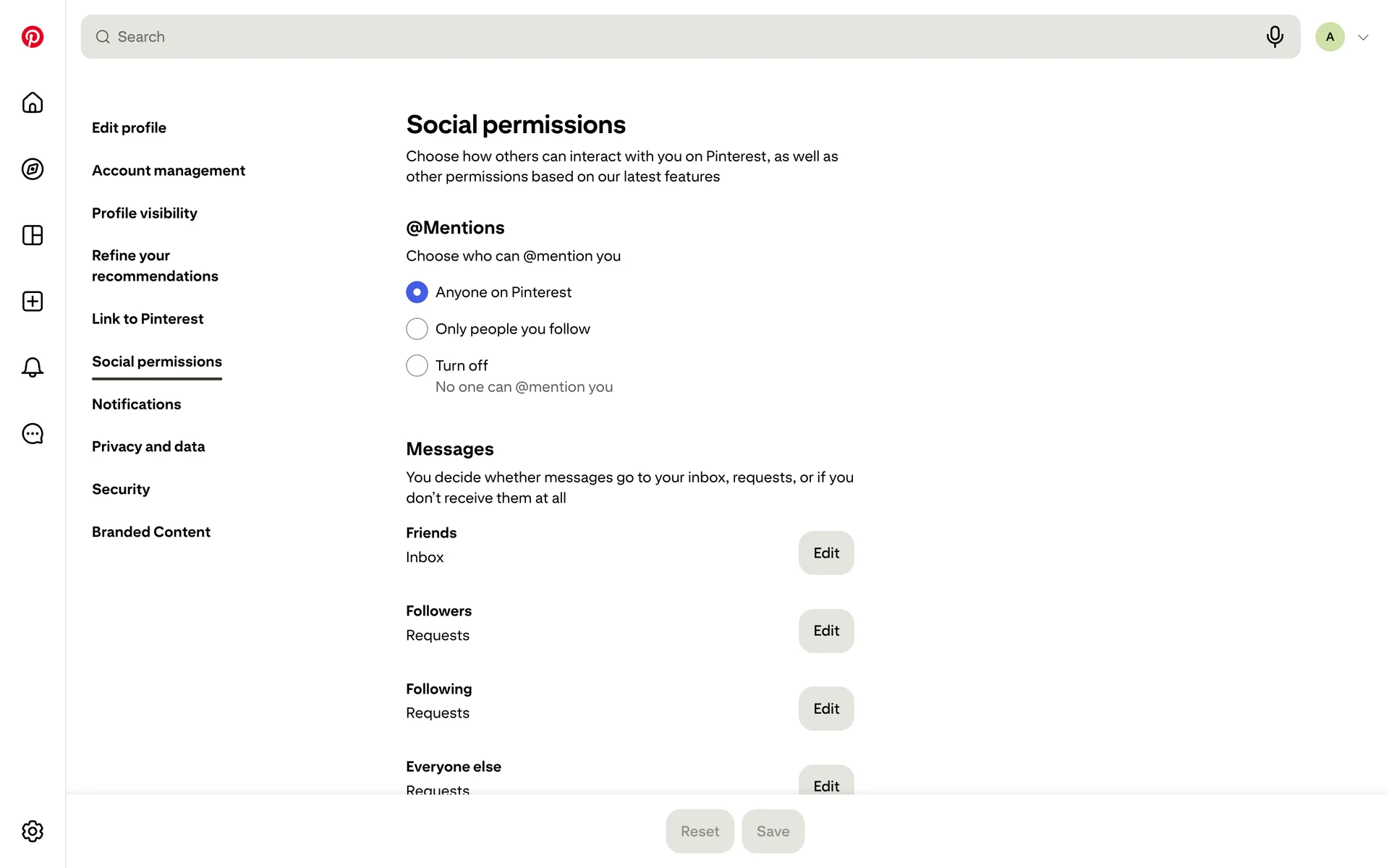1389x868 pixels.
Task: Click the Save button
Action: tap(773, 831)
